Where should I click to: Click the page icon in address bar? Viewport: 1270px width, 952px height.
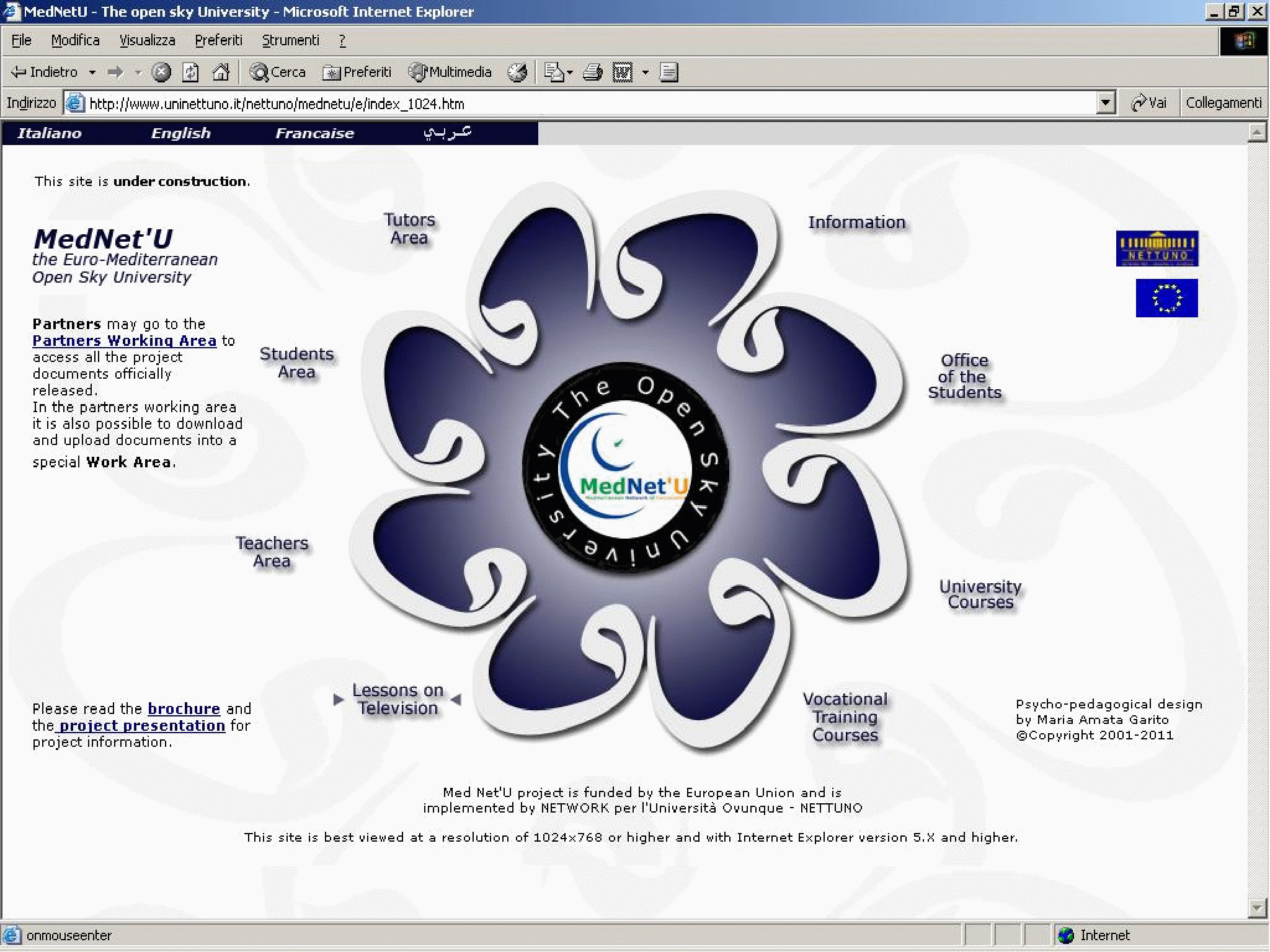[74, 103]
